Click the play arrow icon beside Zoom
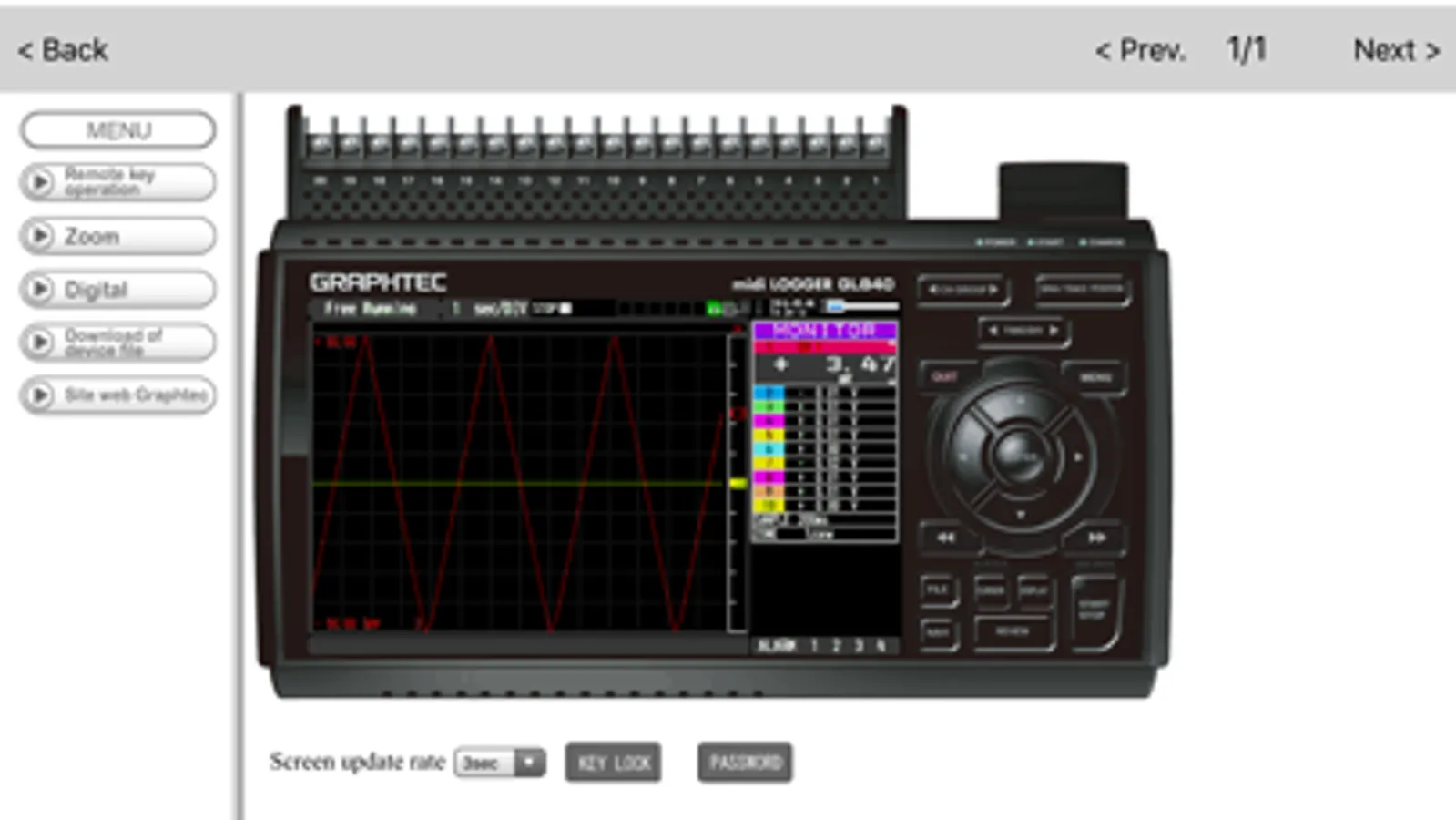The width and height of the screenshot is (1456, 820). [39, 236]
